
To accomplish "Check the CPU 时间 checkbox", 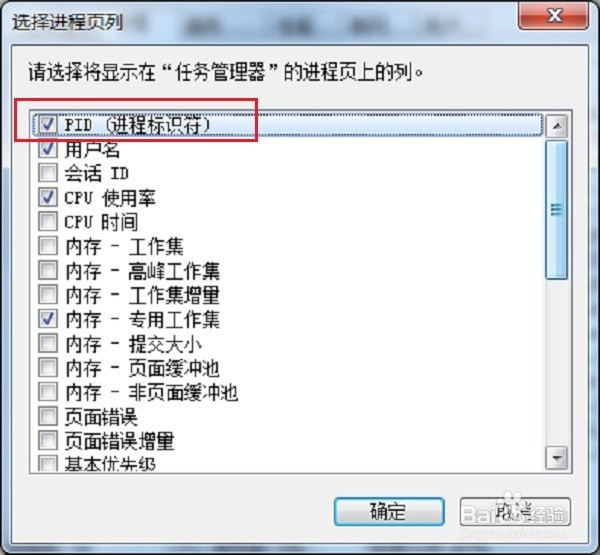I will tap(48, 221).
